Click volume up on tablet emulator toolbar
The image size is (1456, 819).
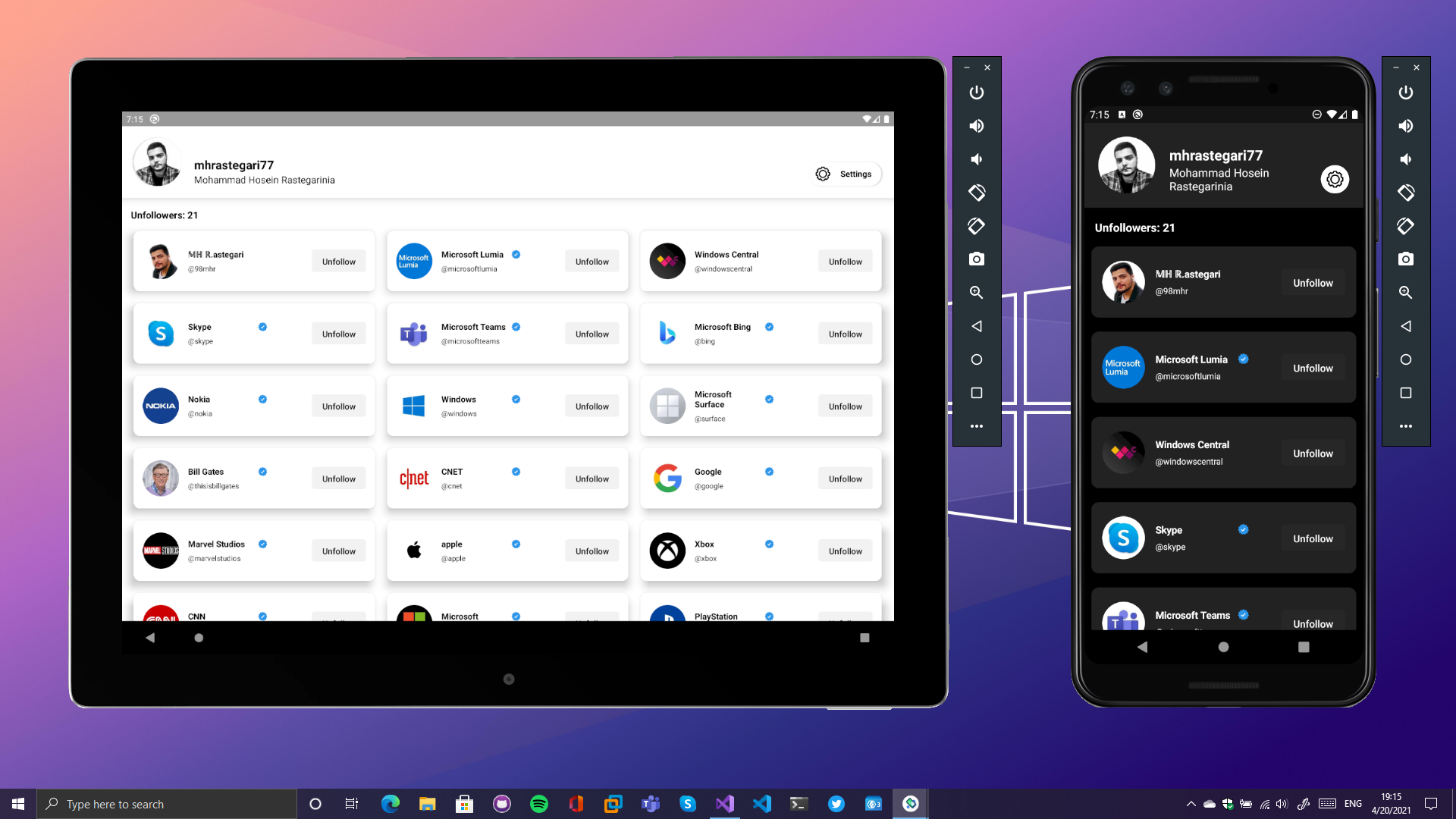977,126
